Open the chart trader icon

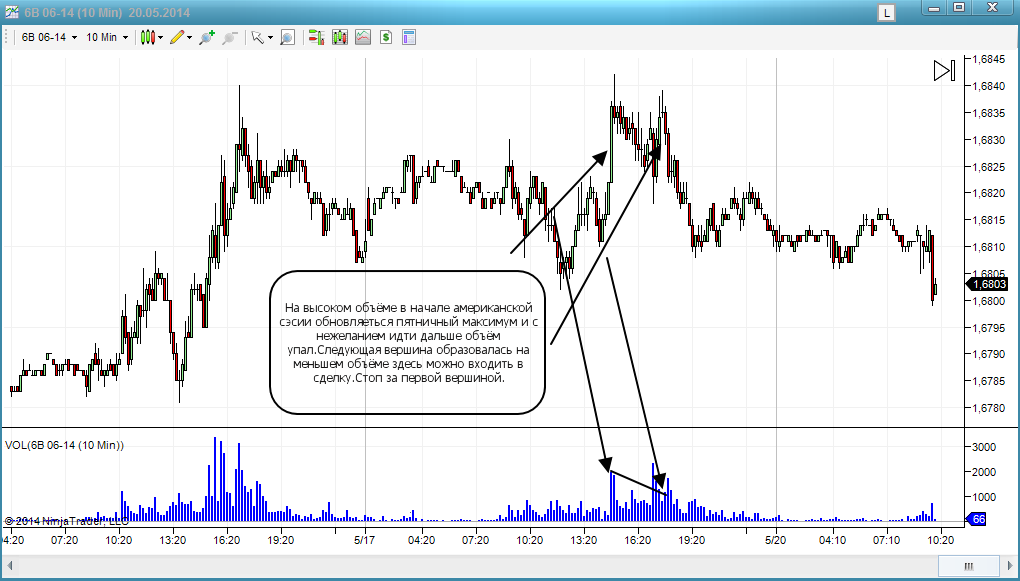(x=317, y=37)
